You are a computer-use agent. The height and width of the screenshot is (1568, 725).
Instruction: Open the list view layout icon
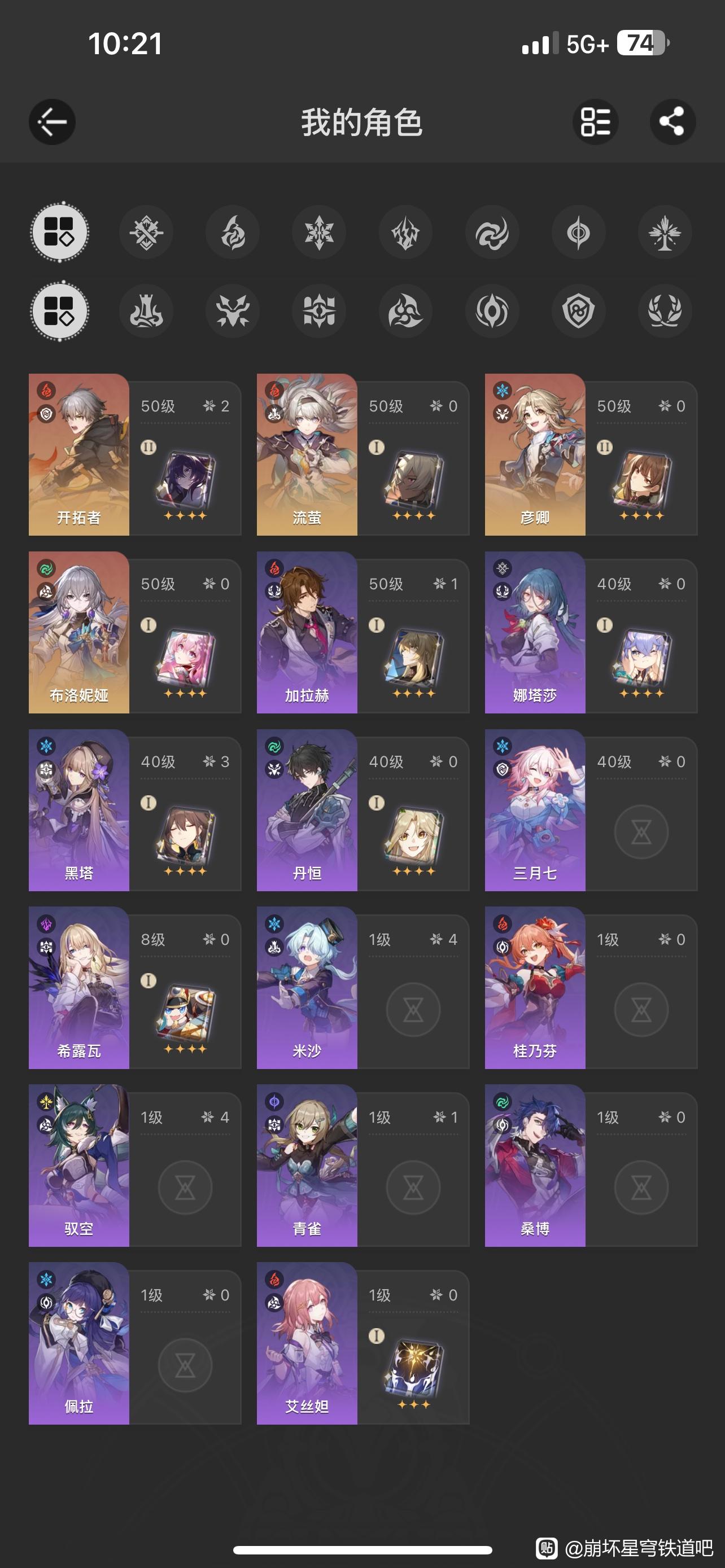(x=595, y=122)
